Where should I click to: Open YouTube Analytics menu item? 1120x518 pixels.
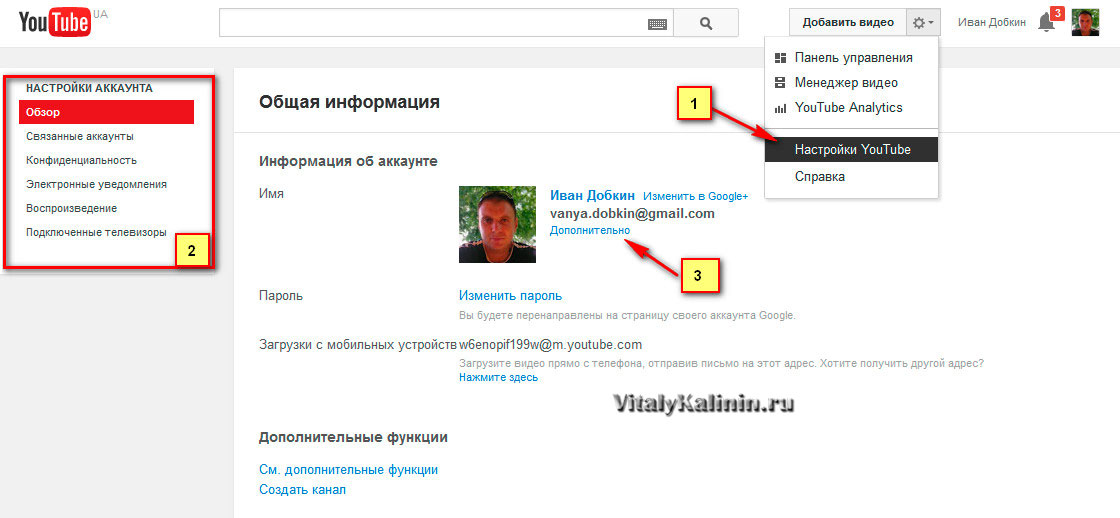(848, 107)
